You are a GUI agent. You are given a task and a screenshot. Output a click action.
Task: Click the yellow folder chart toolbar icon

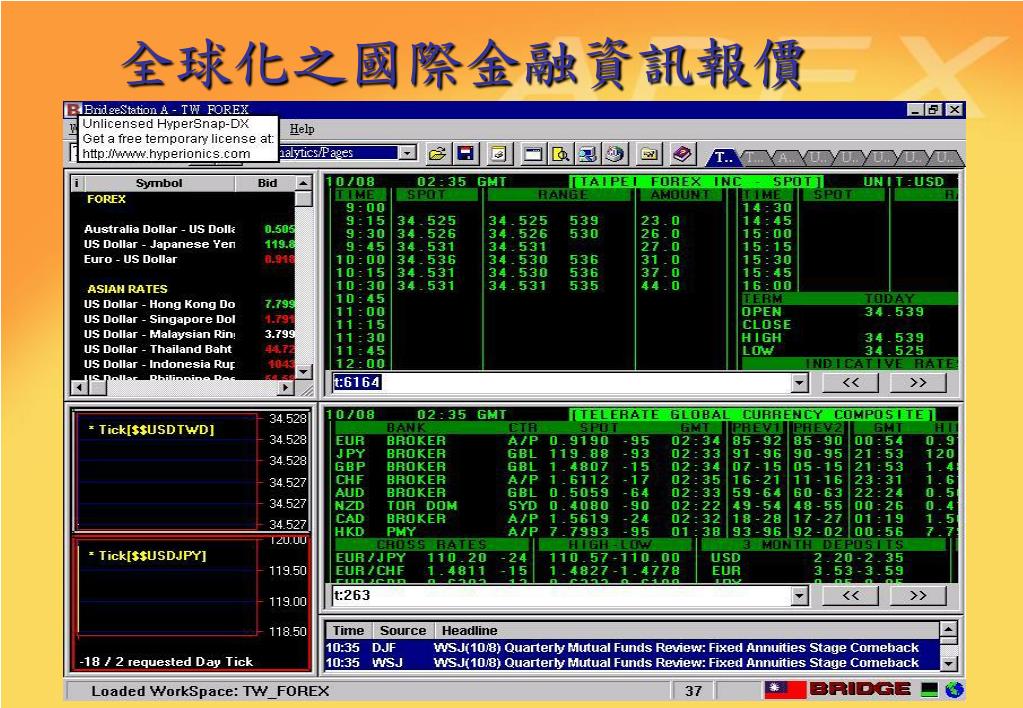[649, 154]
